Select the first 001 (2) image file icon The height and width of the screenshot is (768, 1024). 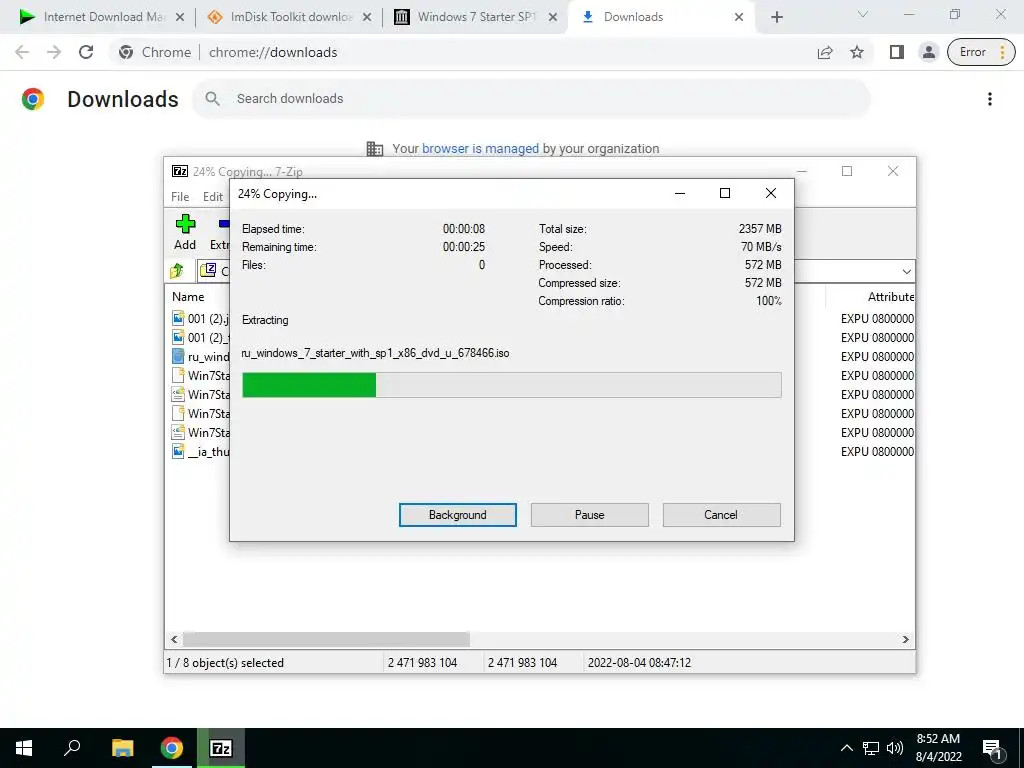tap(178, 318)
